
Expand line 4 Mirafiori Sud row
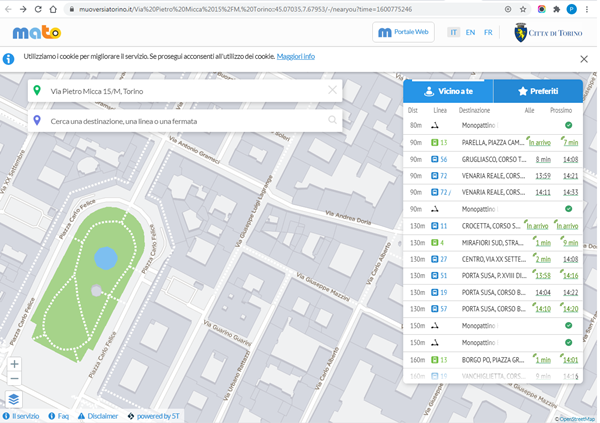pos(492,242)
